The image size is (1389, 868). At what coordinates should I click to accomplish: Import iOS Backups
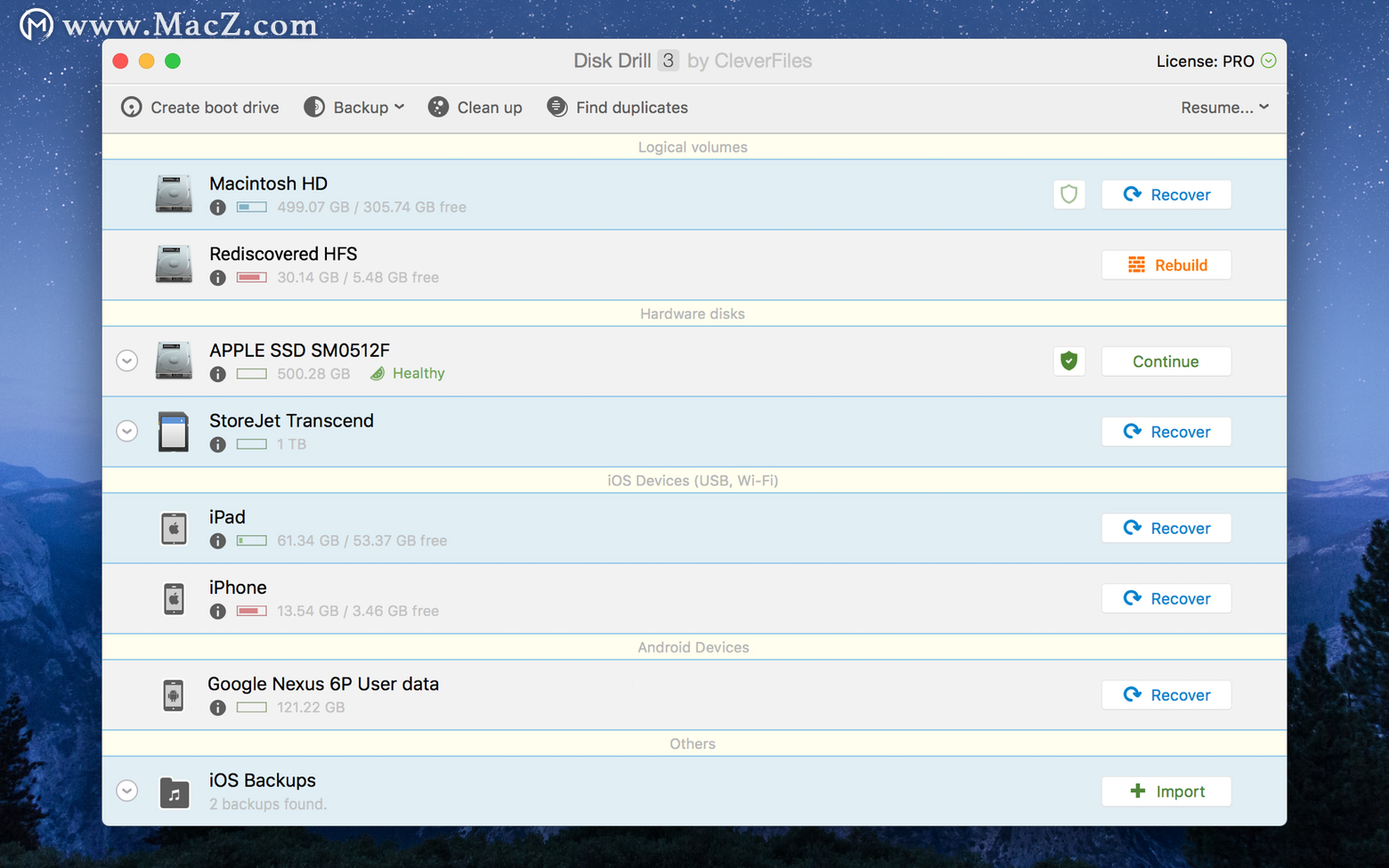tap(1166, 791)
